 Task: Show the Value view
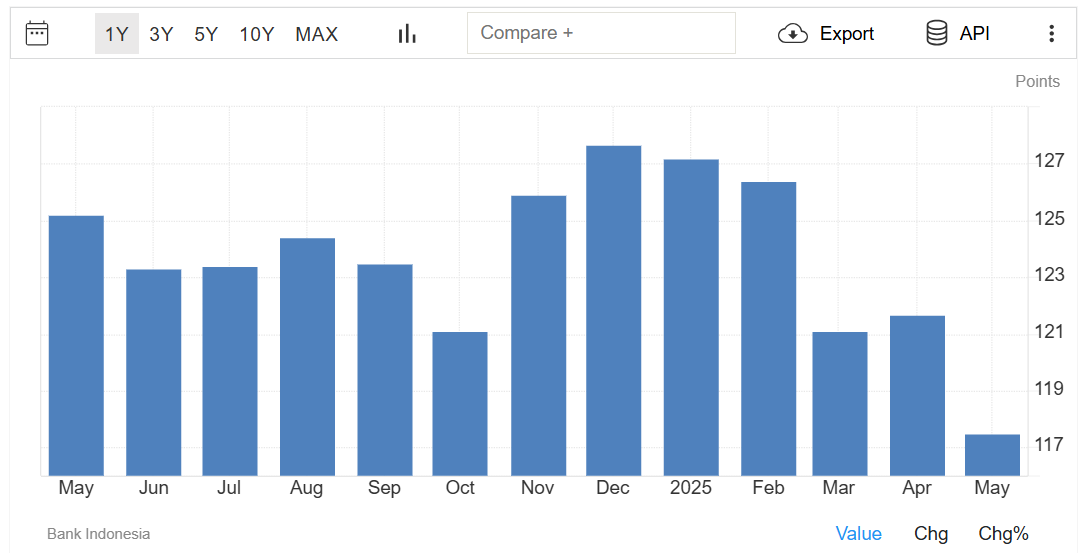[858, 534]
